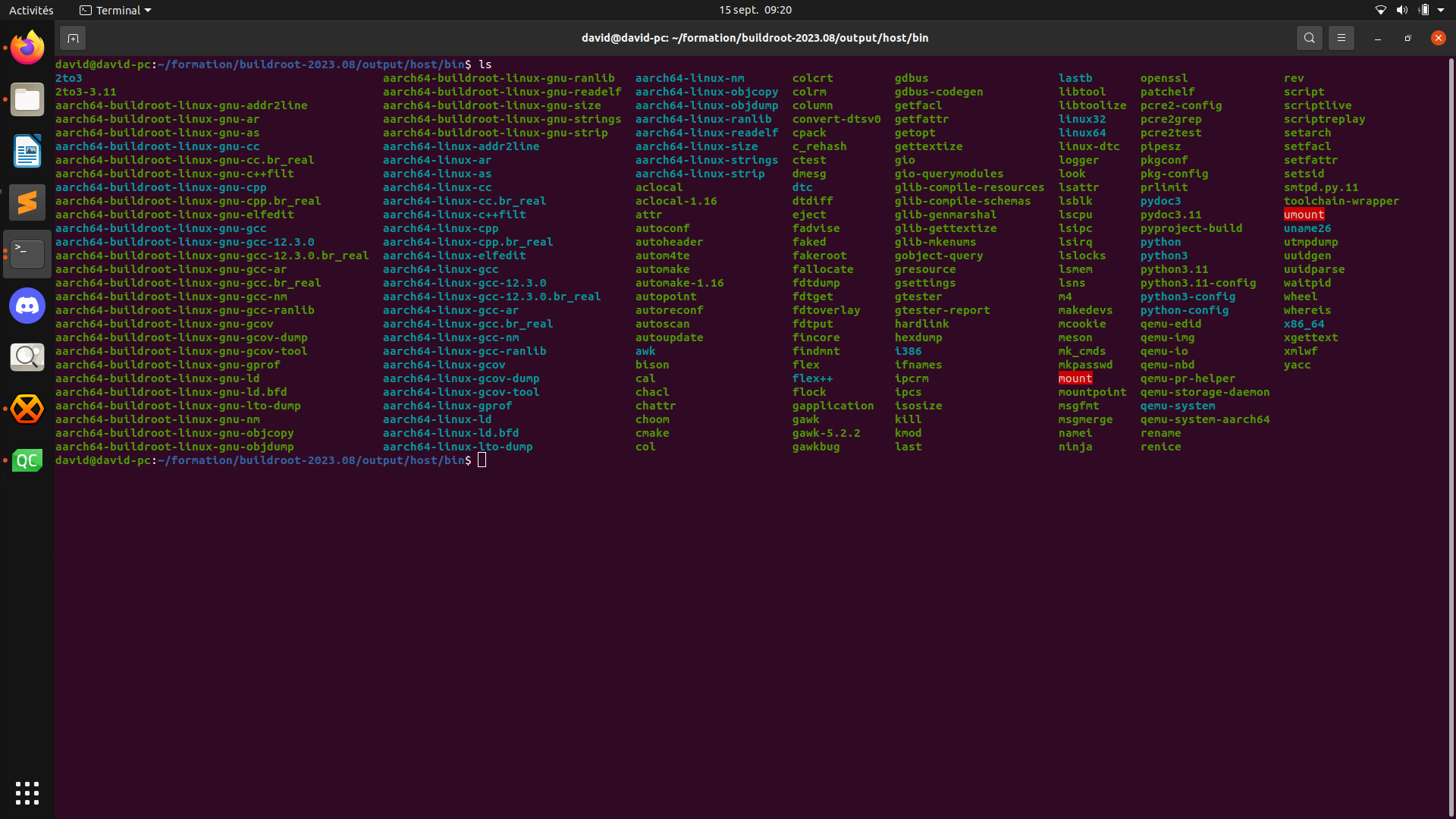Open the Terminal app menu

115,10
